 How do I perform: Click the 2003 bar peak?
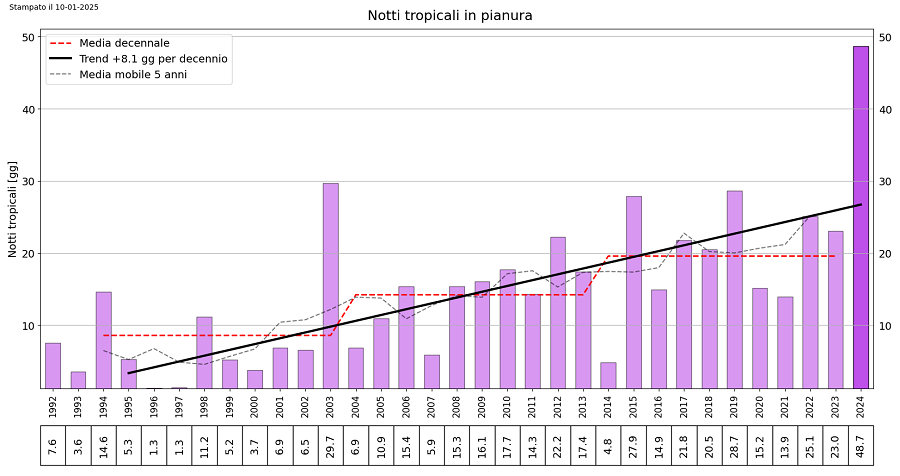click(x=330, y=186)
